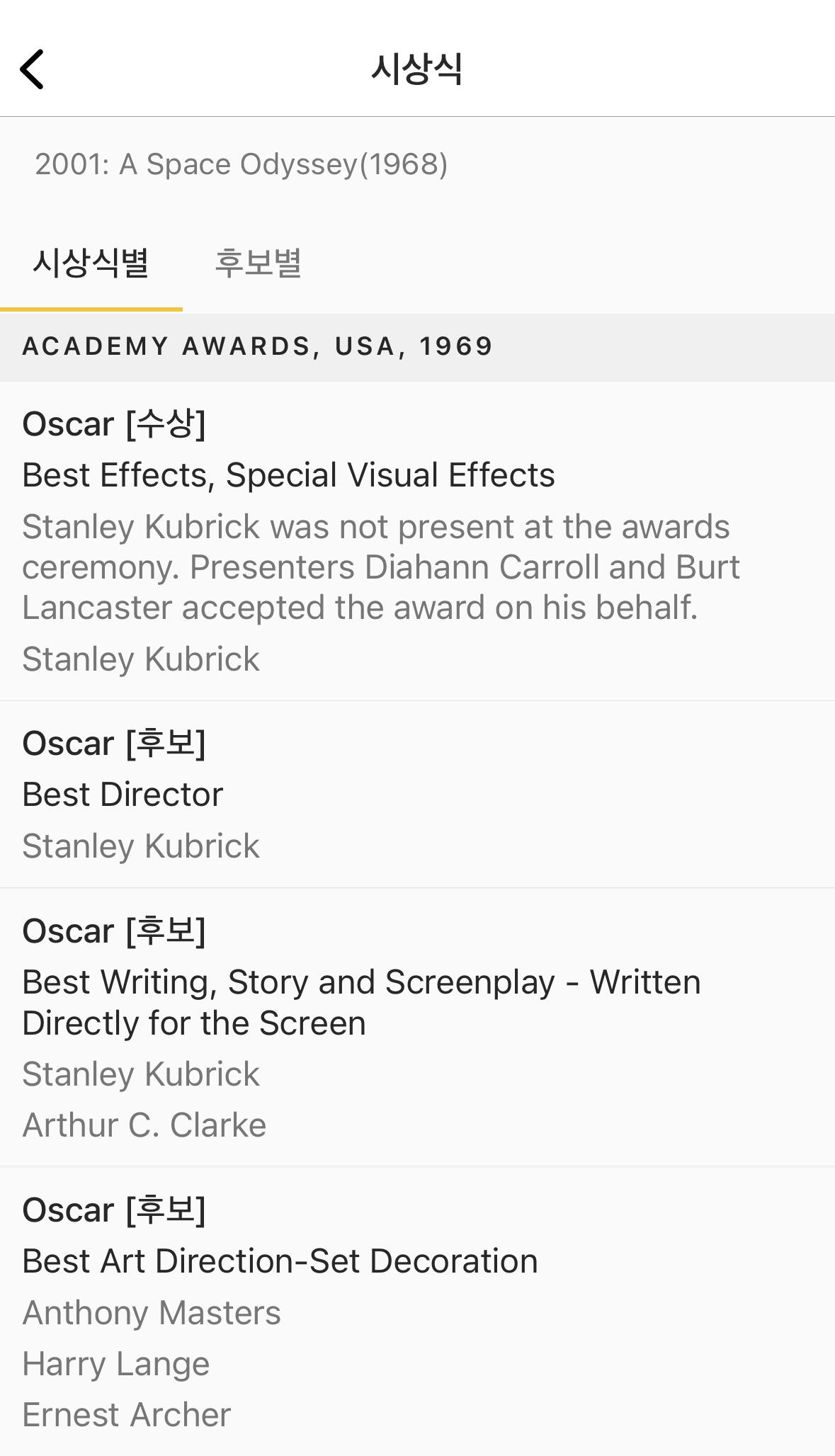Screen dimensions: 835x1456
Task: Open Anthony Masters' name
Action: click(152, 1313)
